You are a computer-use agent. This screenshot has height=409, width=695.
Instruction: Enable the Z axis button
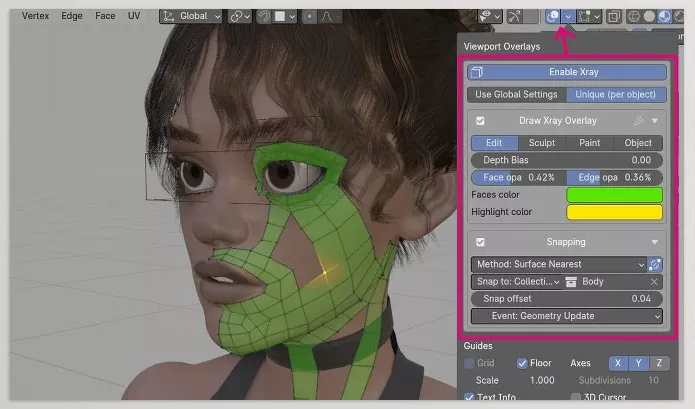coord(659,363)
